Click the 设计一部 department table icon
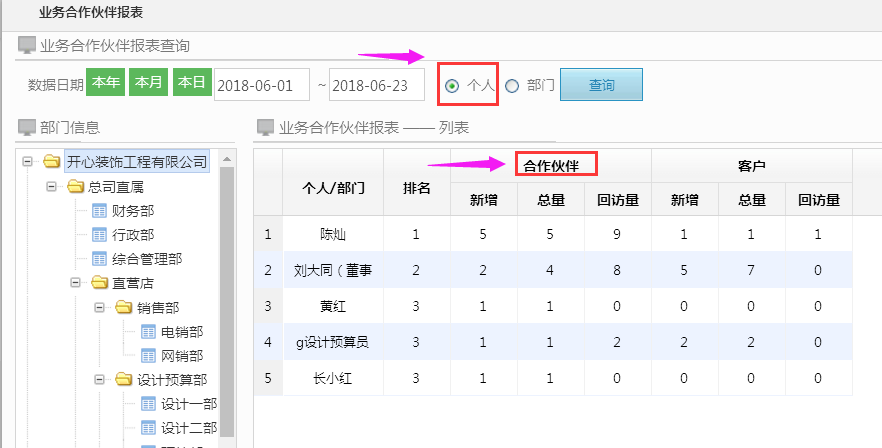Image resolution: width=882 pixels, height=448 pixels. (x=148, y=403)
